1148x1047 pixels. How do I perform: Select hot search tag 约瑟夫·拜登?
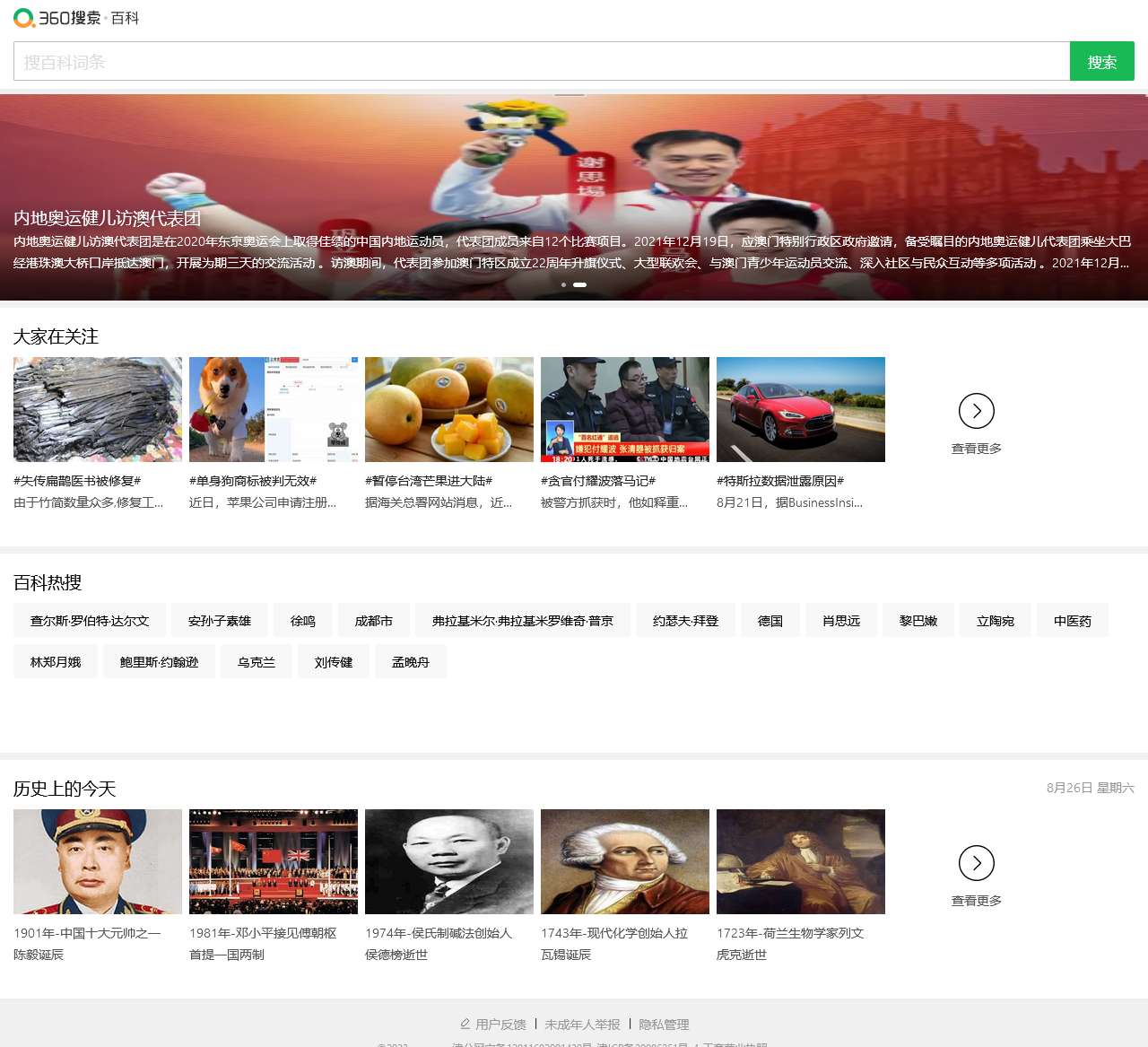[686, 621]
